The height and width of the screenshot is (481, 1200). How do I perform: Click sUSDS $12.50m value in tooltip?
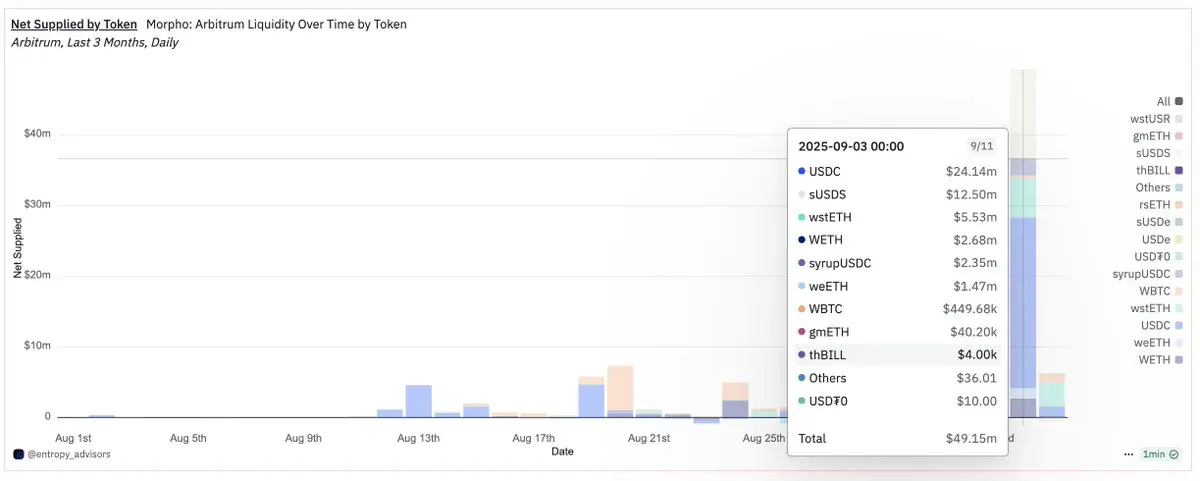[x=971, y=194]
